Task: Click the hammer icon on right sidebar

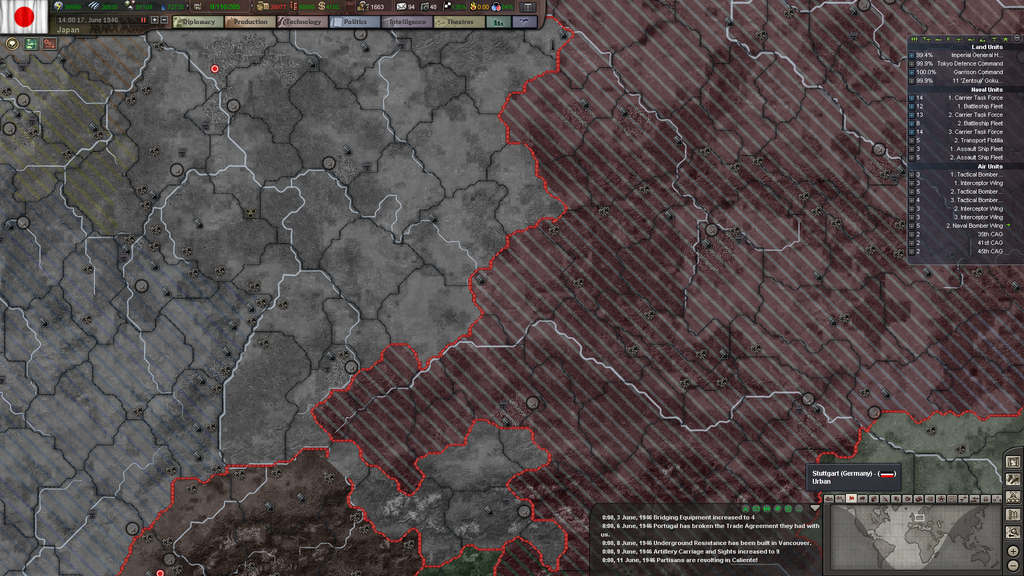Action: coord(1013,479)
